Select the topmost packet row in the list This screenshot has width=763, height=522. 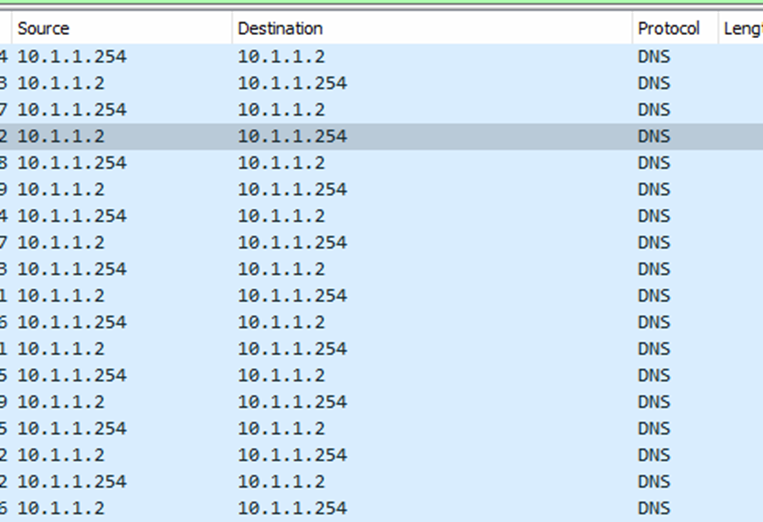point(71,57)
